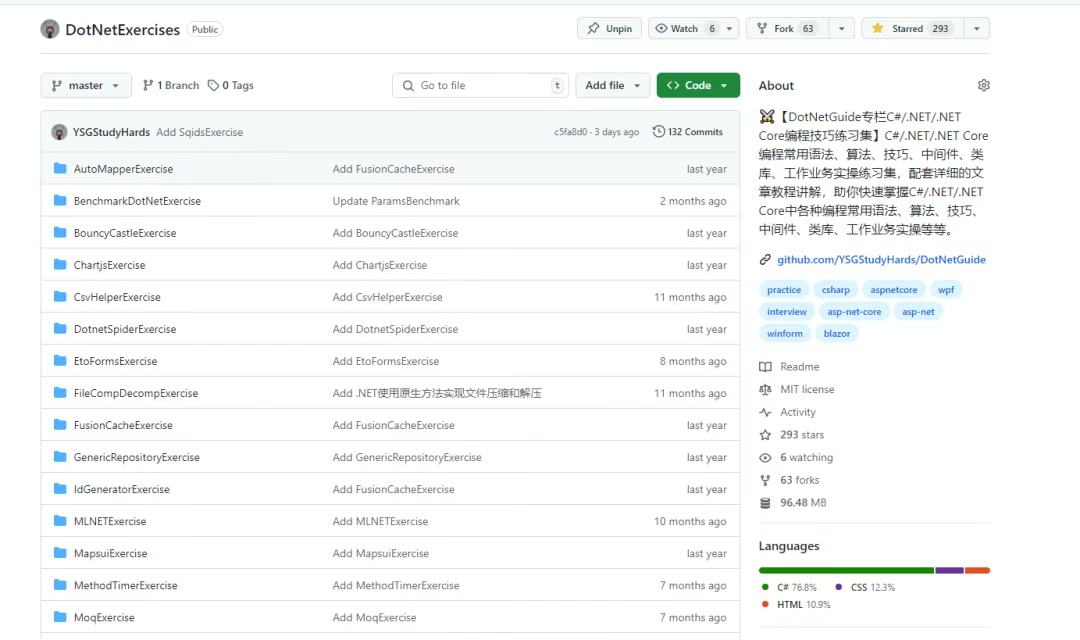
Task: Open the MapsuiExercise folder icon
Action: click(60, 553)
